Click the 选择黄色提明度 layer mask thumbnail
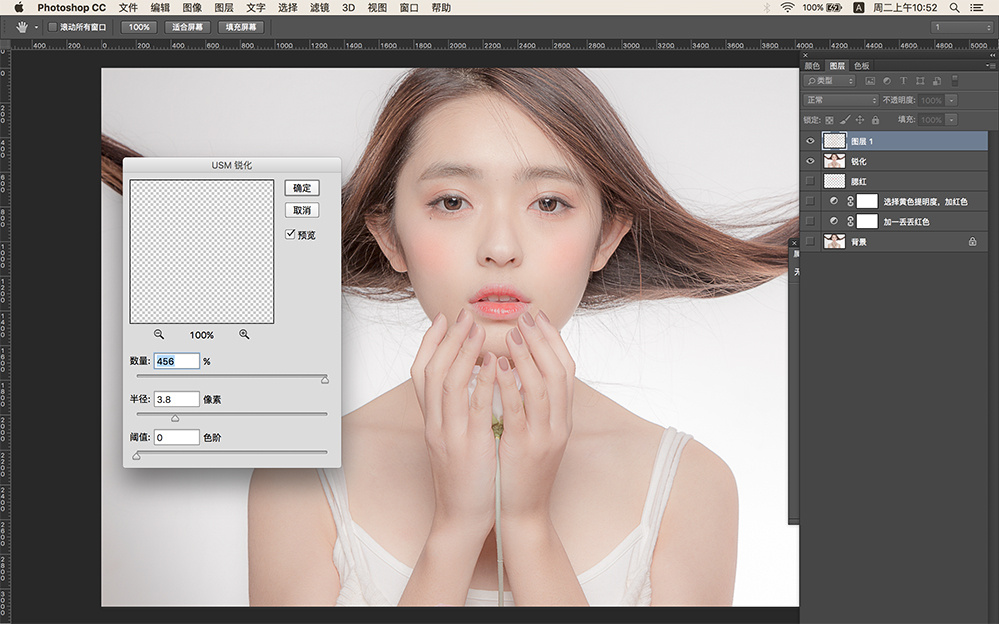The width and height of the screenshot is (999, 624). [x=867, y=201]
